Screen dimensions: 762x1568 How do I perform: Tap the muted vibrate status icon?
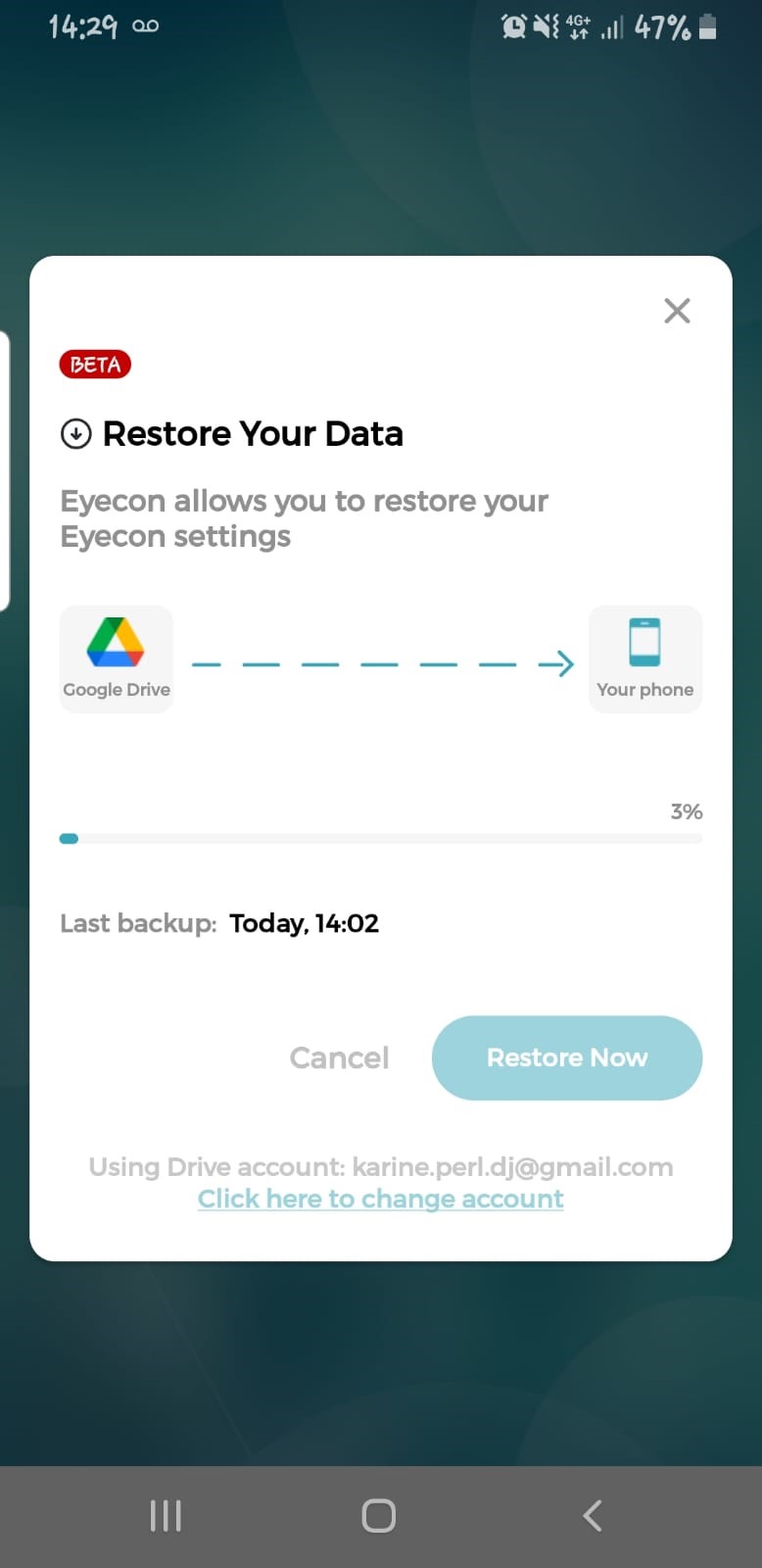pos(546,26)
